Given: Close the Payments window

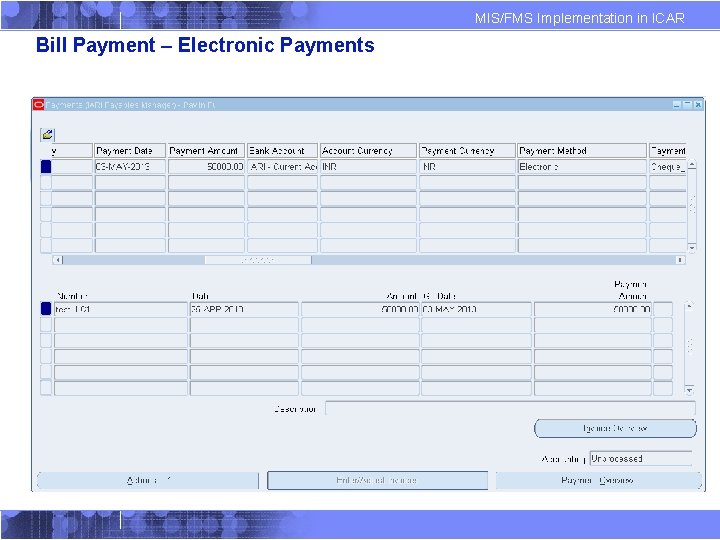Looking at the screenshot, I should click(x=698, y=105).
